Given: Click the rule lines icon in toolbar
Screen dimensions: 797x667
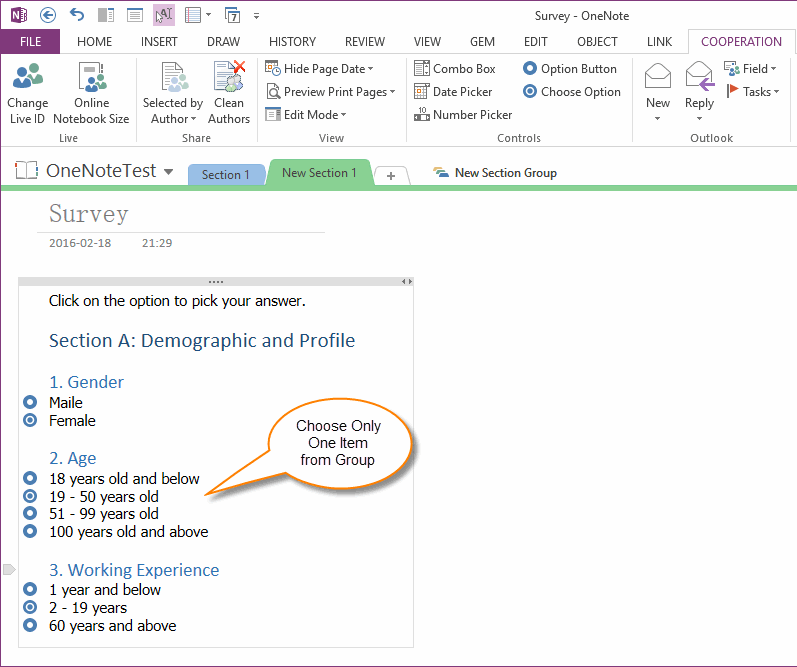Looking at the screenshot, I should [x=193, y=15].
